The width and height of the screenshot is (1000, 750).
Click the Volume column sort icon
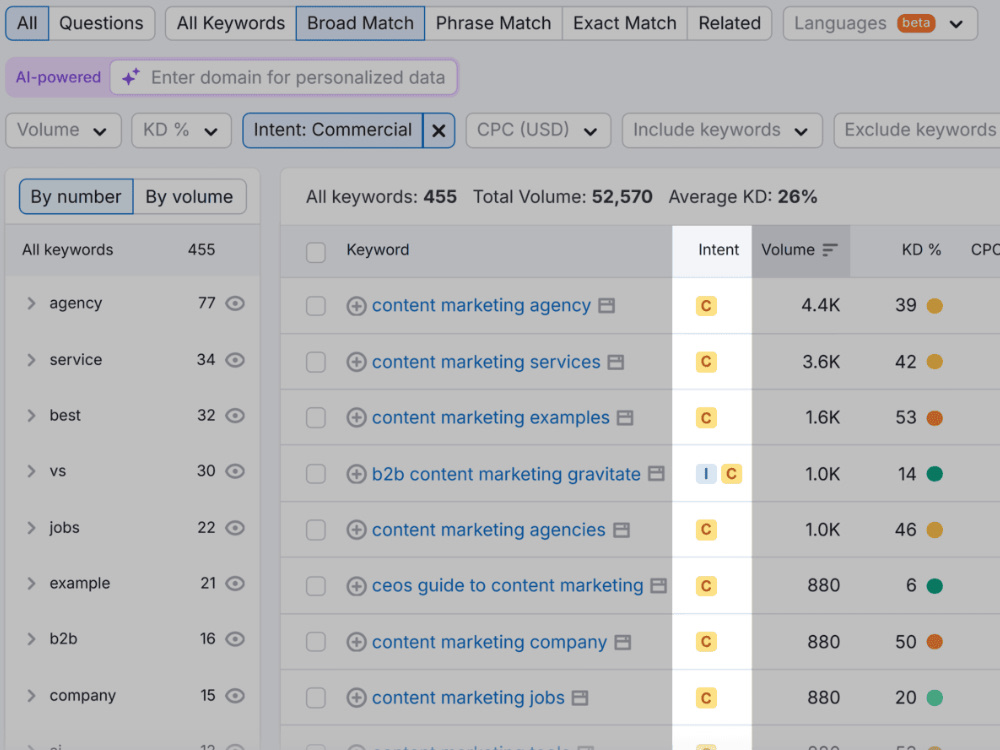829,250
